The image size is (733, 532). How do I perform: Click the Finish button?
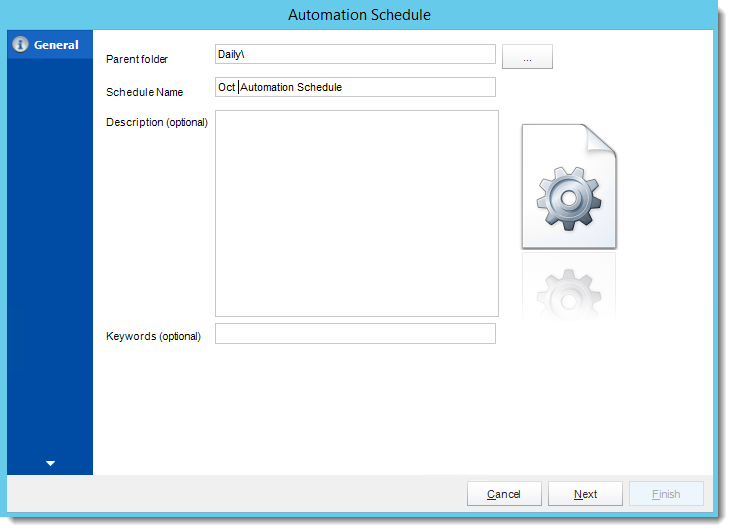(x=666, y=494)
